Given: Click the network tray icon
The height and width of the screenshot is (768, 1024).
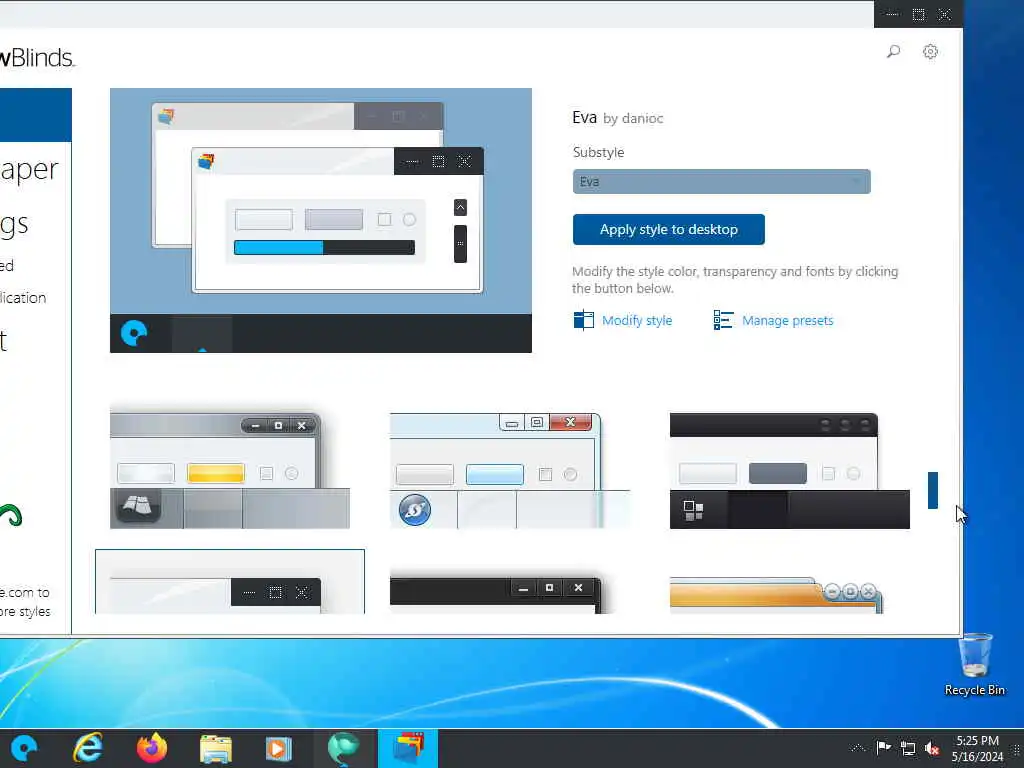Looking at the screenshot, I should [x=908, y=749].
